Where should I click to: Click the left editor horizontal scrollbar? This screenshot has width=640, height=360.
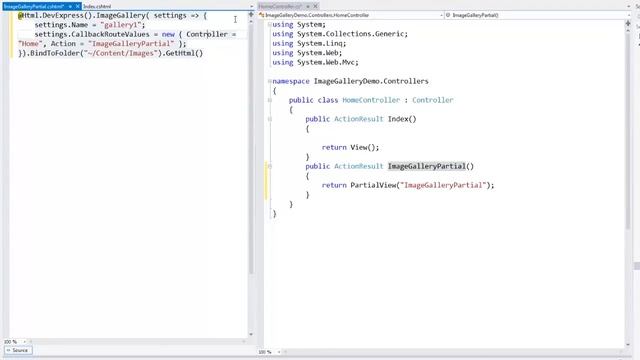click(139, 342)
